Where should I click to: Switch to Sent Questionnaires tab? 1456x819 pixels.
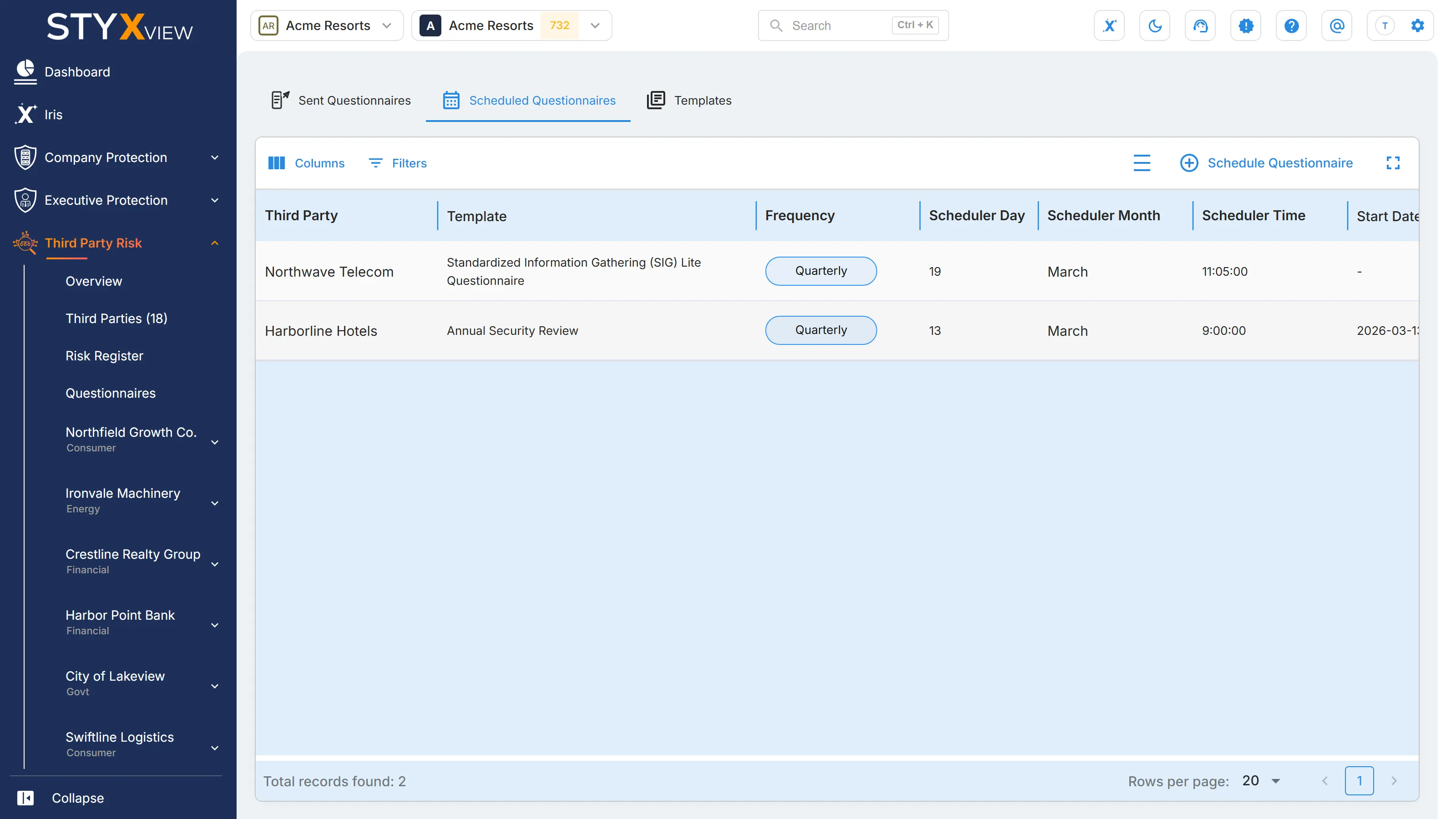pos(341,100)
